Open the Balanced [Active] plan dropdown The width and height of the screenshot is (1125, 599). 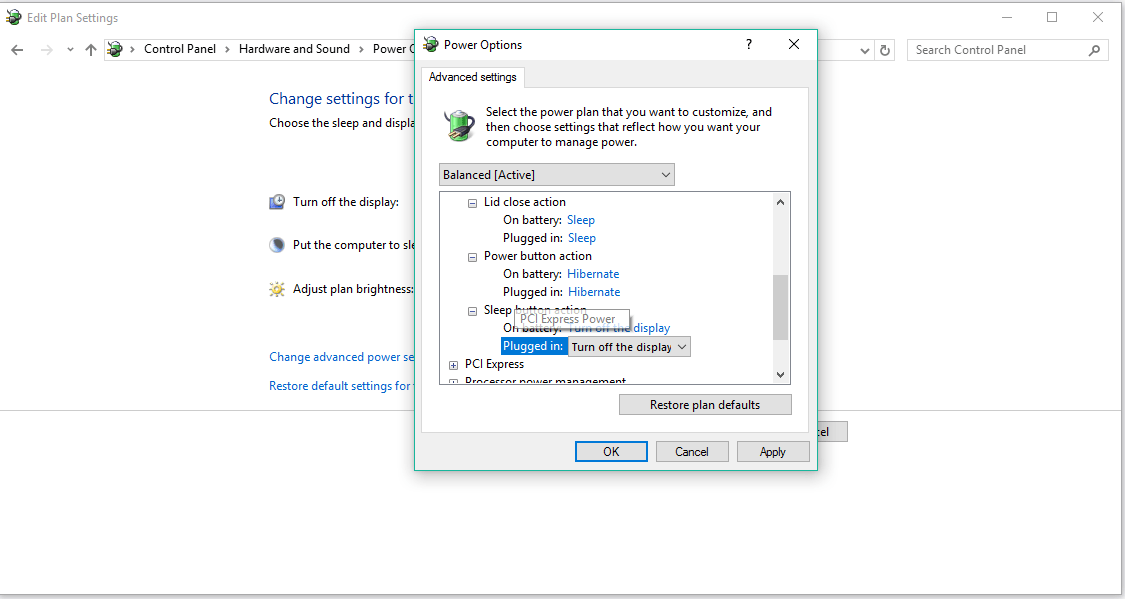pyautogui.click(x=557, y=174)
